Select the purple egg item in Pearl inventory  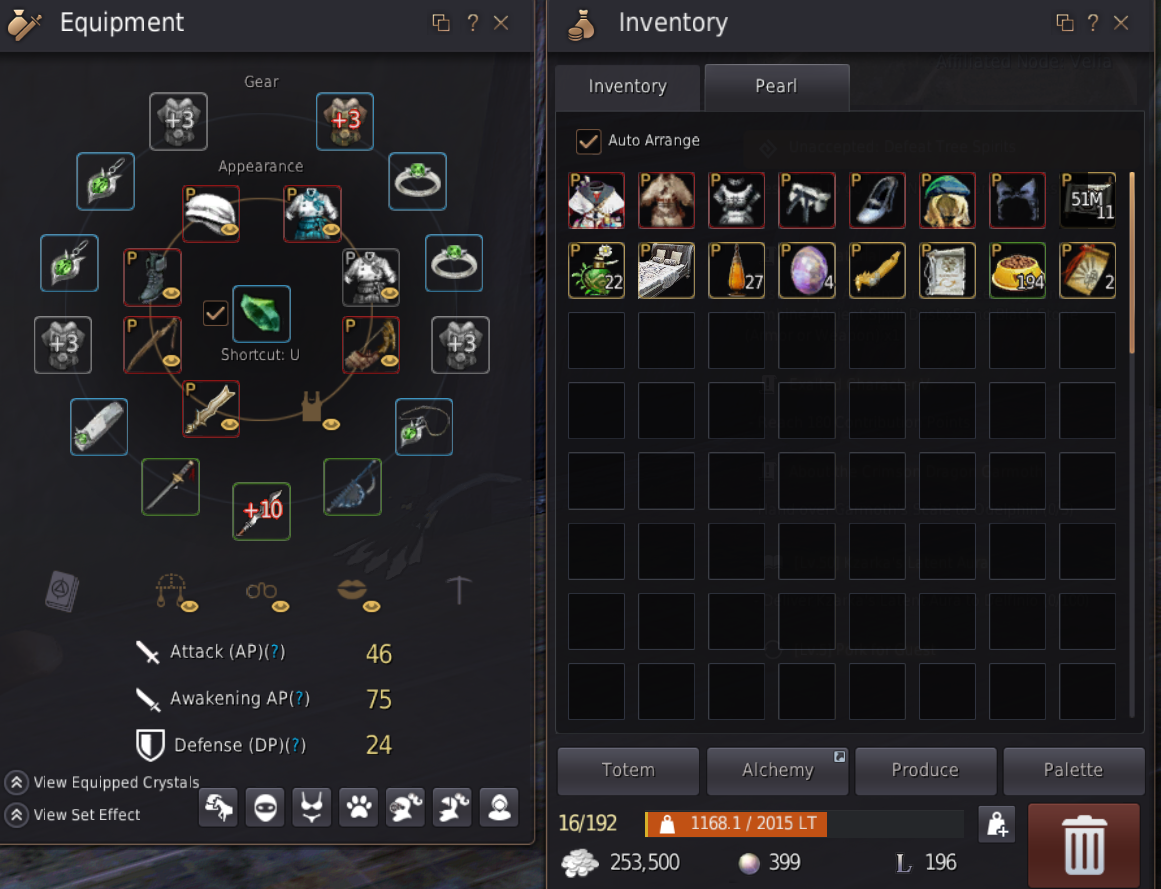tap(807, 271)
